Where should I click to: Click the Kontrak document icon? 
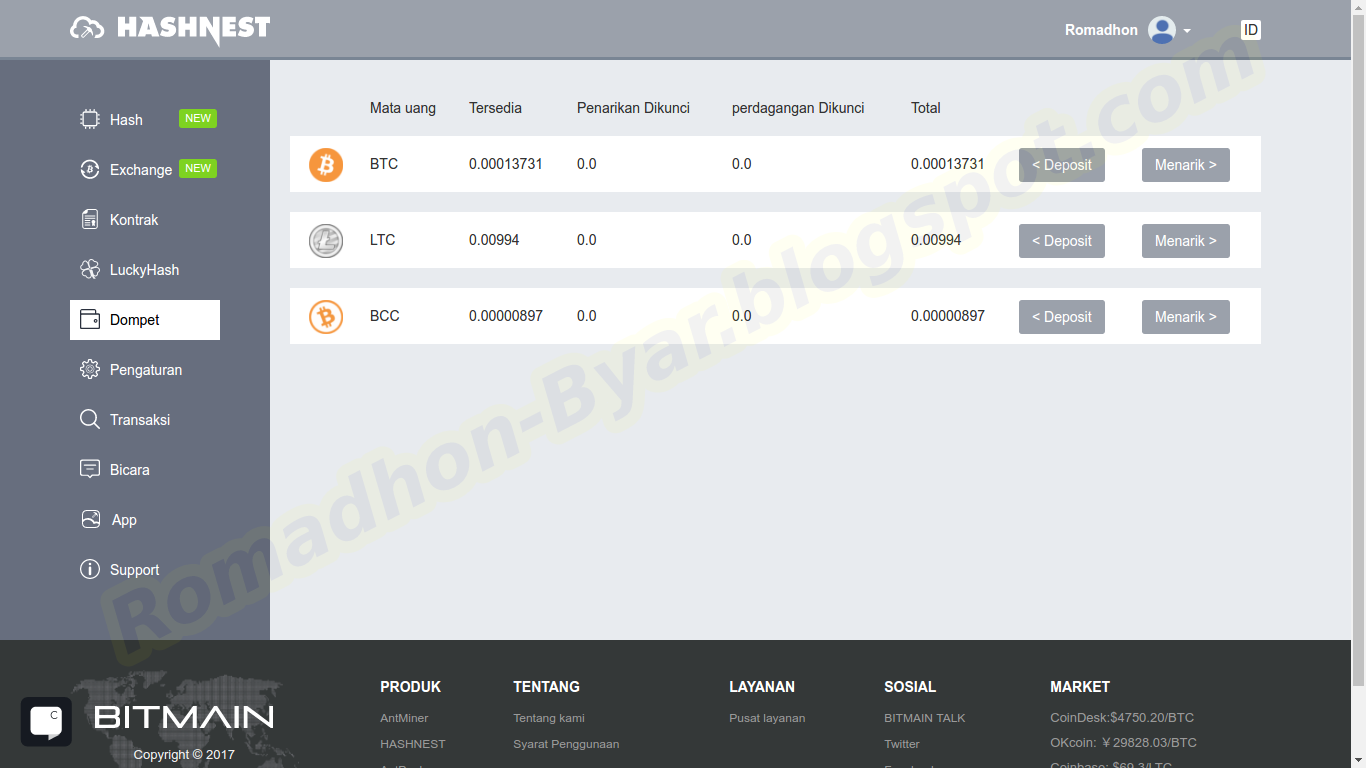click(90, 219)
